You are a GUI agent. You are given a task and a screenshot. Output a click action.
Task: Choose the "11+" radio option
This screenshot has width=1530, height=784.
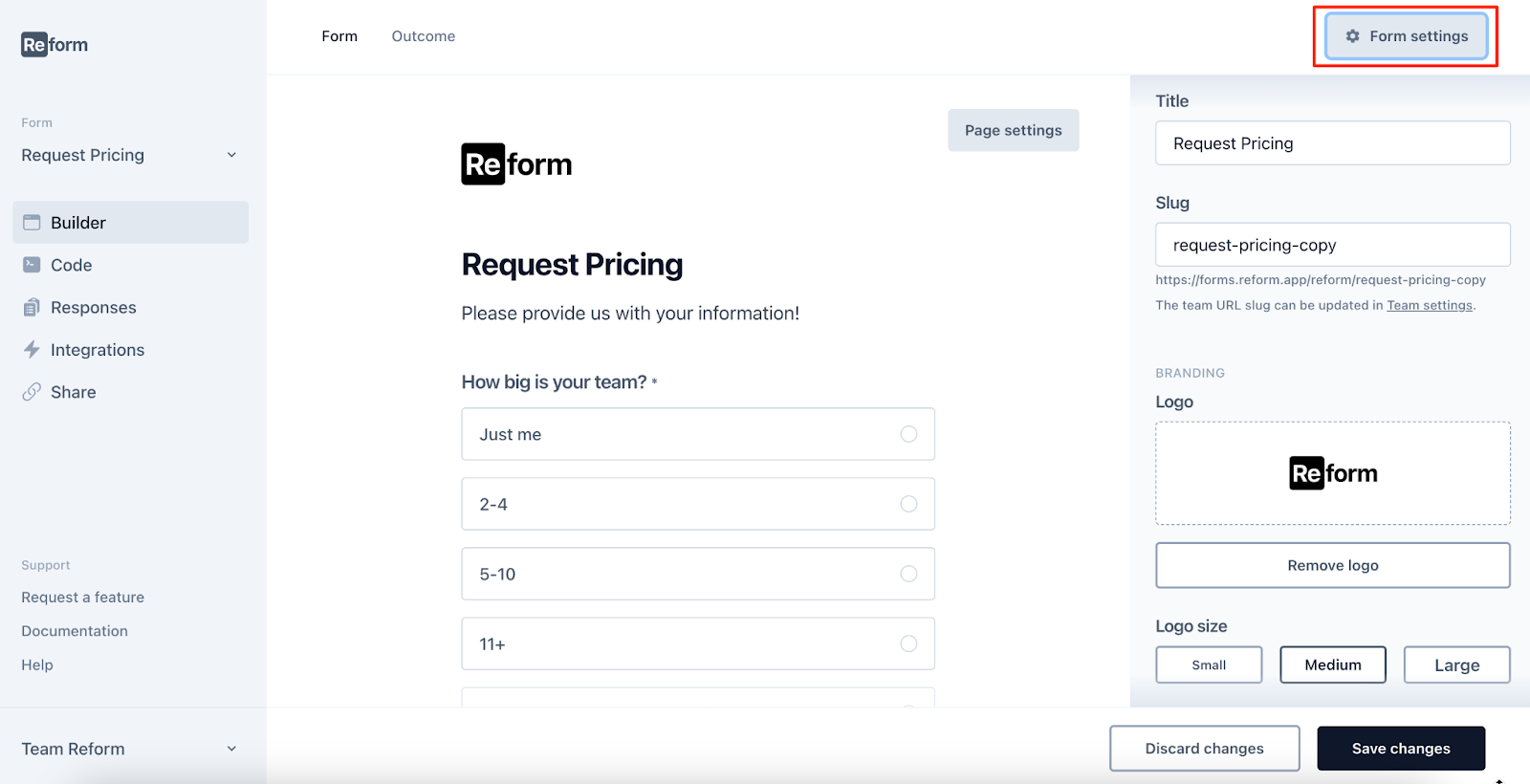pyautogui.click(x=908, y=643)
